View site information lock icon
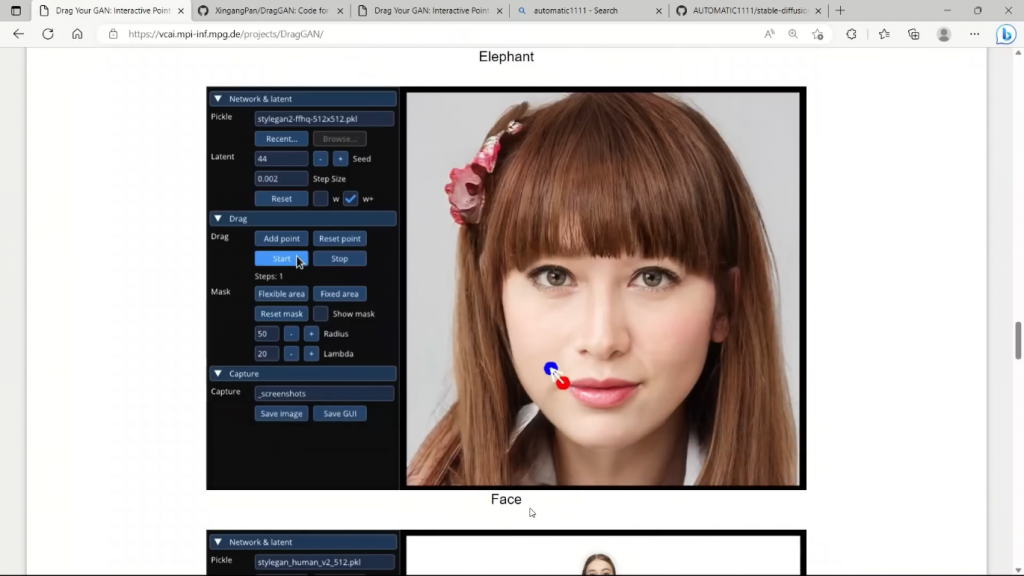 coord(113,34)
